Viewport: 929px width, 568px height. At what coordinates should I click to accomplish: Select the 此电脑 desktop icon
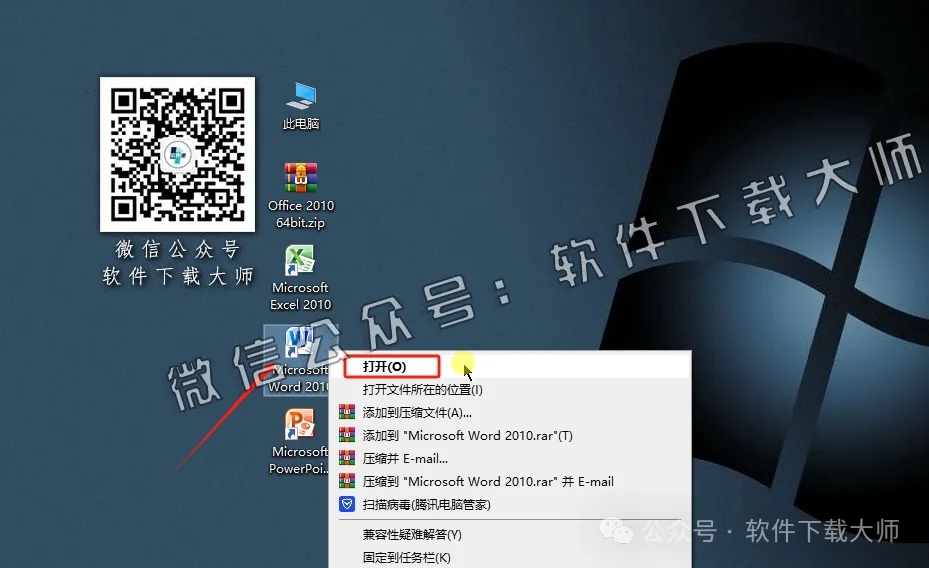click(301, 97)
